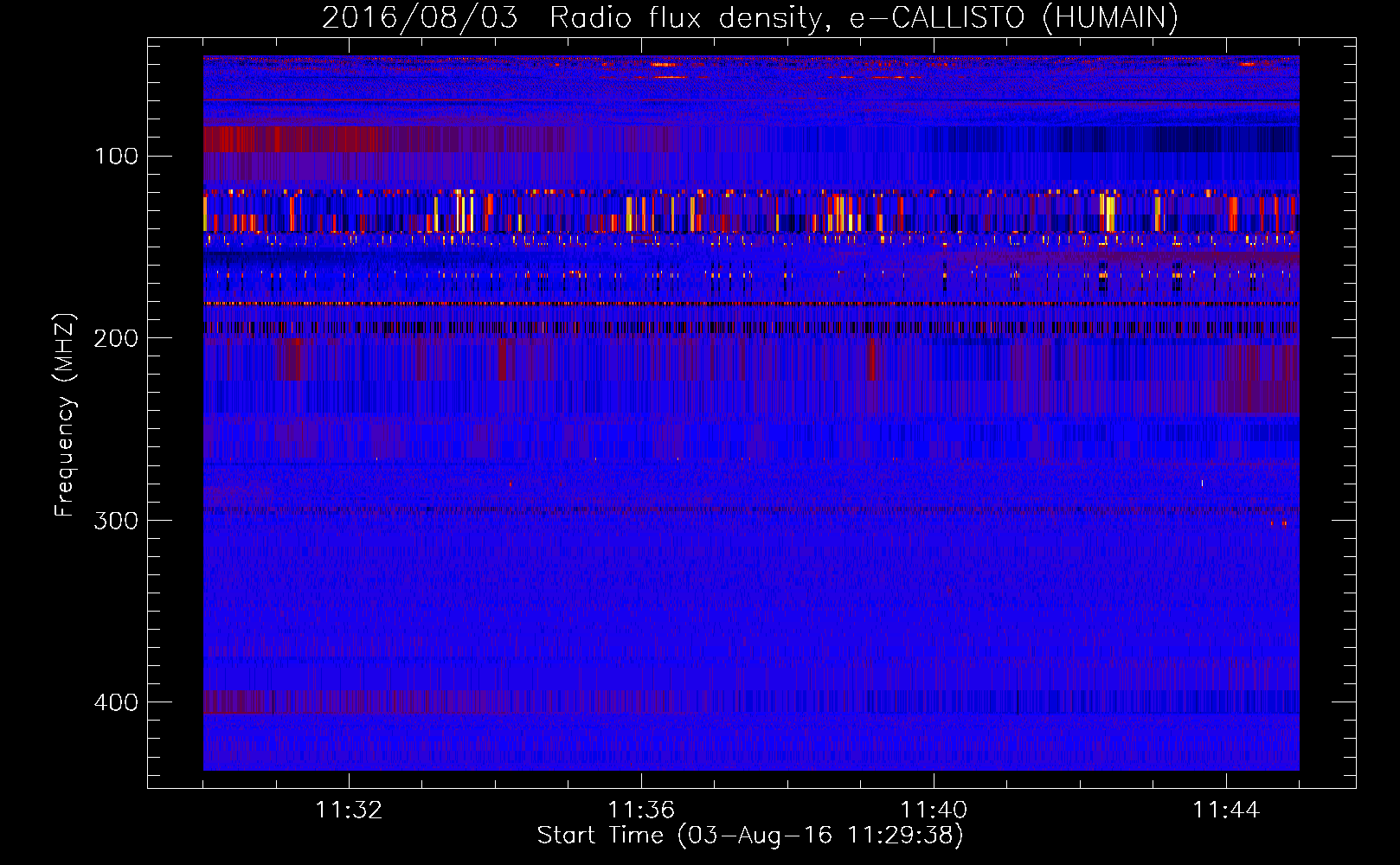Click the 300 MHz frequency tick label

click(116, 520)
